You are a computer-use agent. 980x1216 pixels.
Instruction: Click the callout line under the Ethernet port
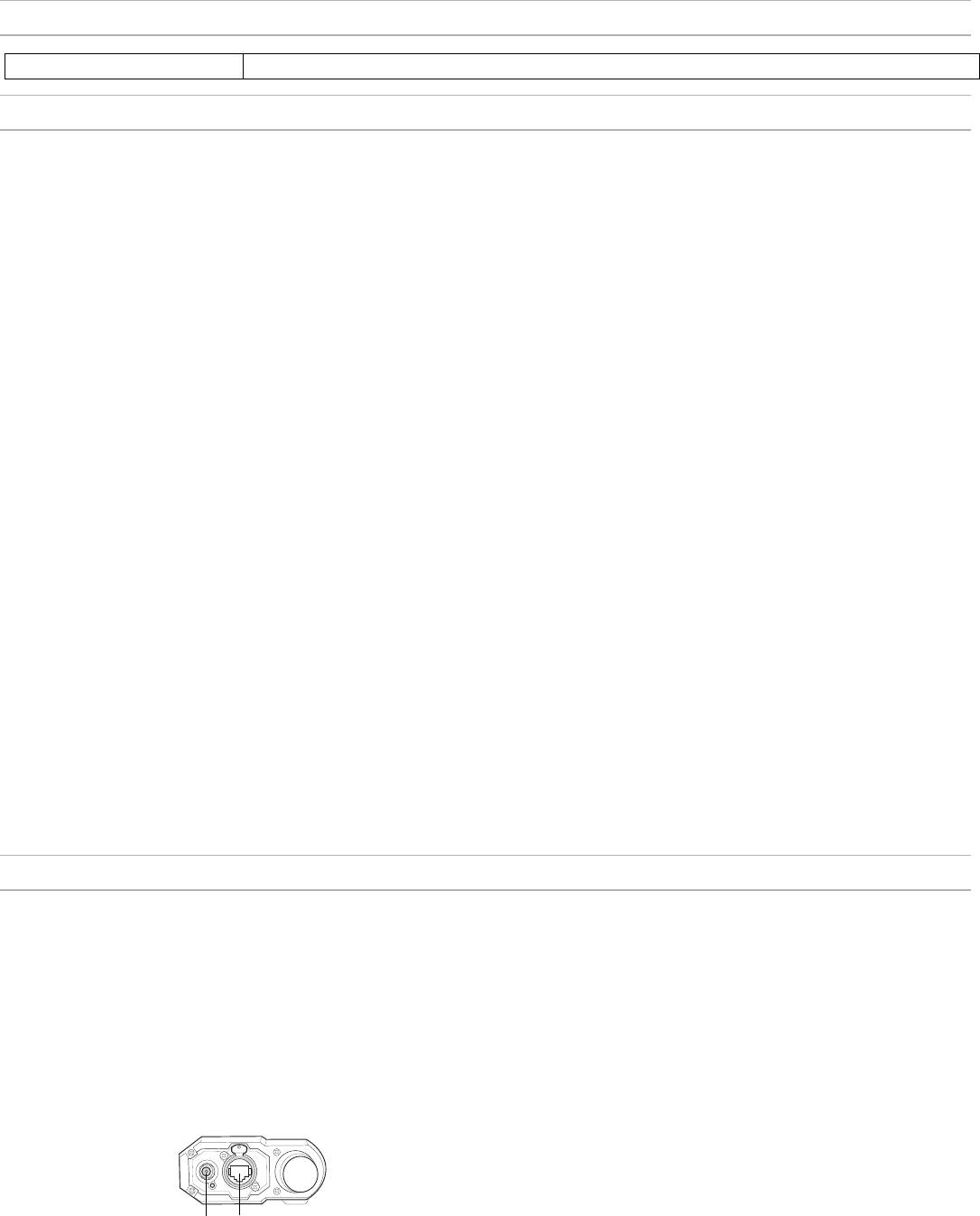pyautogui.click(x=239, y=1205)
